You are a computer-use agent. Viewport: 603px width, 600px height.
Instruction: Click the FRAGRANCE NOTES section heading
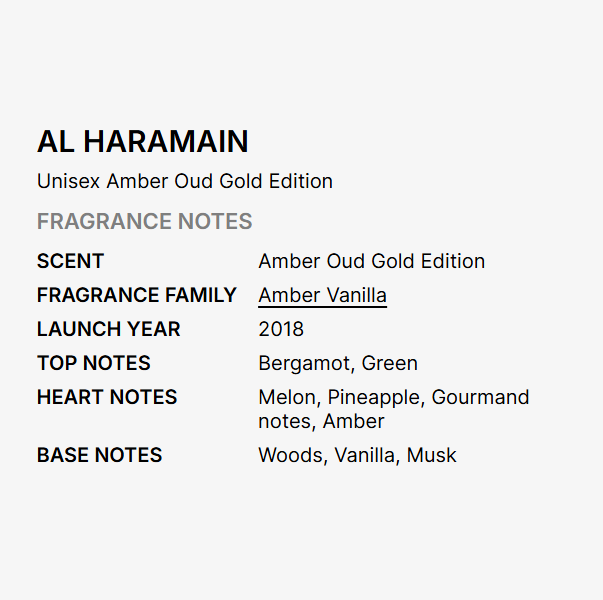point(145,221)
